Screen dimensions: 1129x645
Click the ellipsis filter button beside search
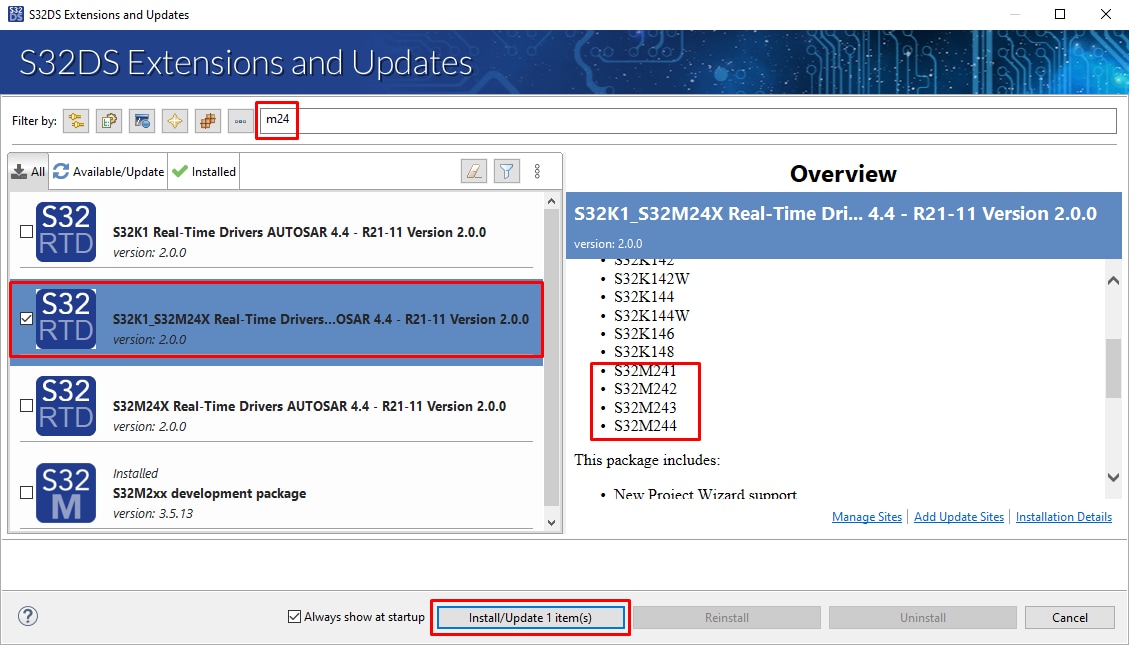(240, 121)
